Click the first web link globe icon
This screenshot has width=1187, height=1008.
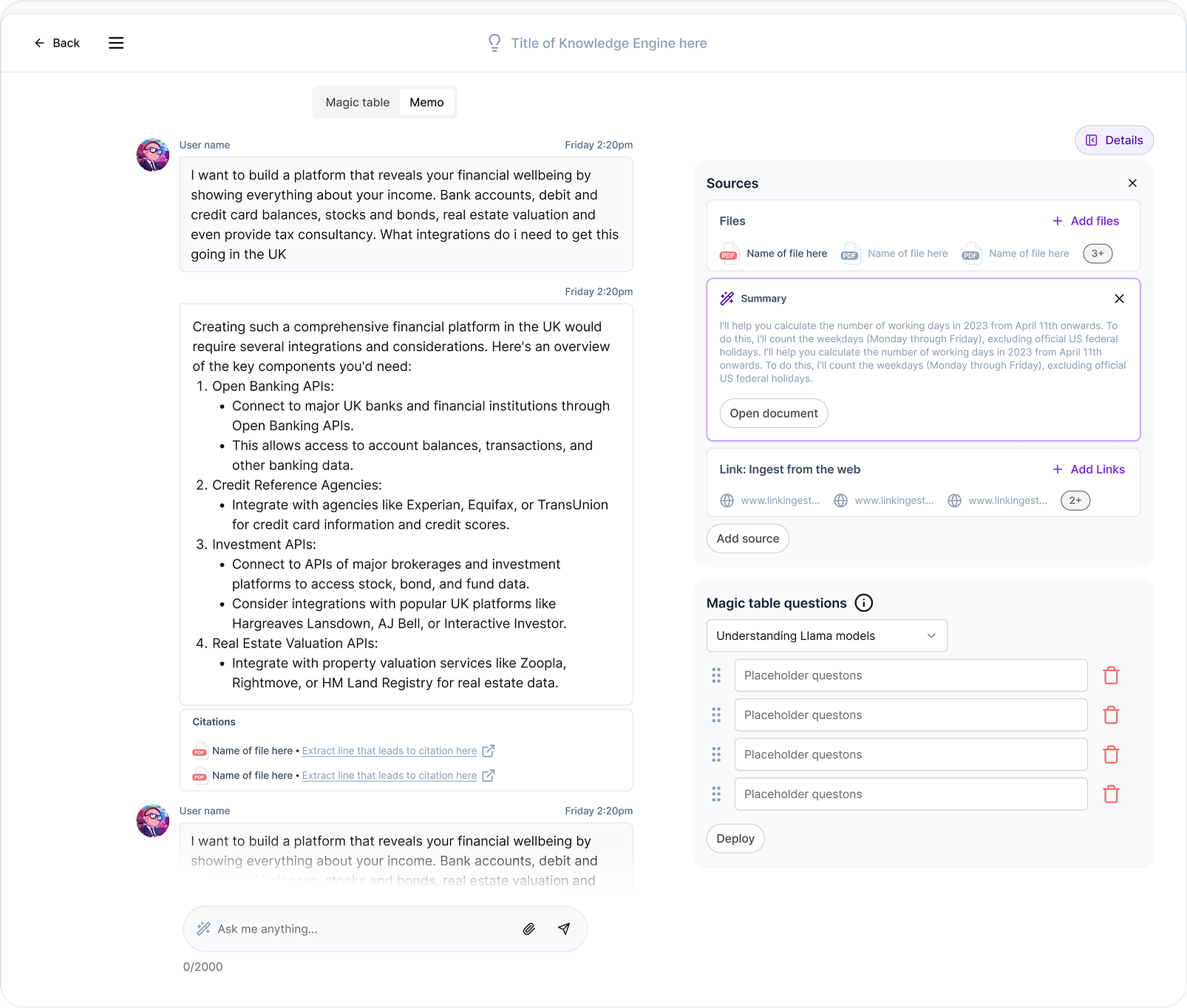[x=727, y=500]
